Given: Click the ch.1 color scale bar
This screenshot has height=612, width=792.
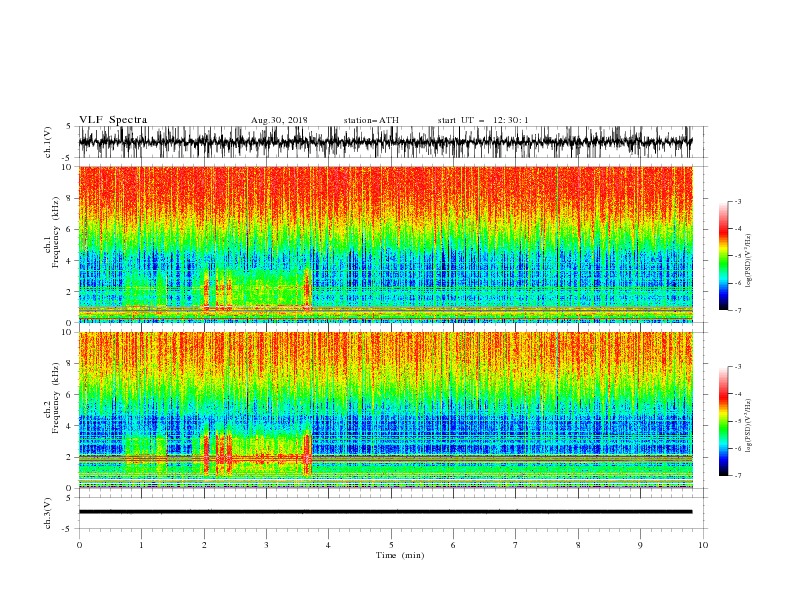Looking at the screenshot, I should pyautogui.click(x=724, y=256).
